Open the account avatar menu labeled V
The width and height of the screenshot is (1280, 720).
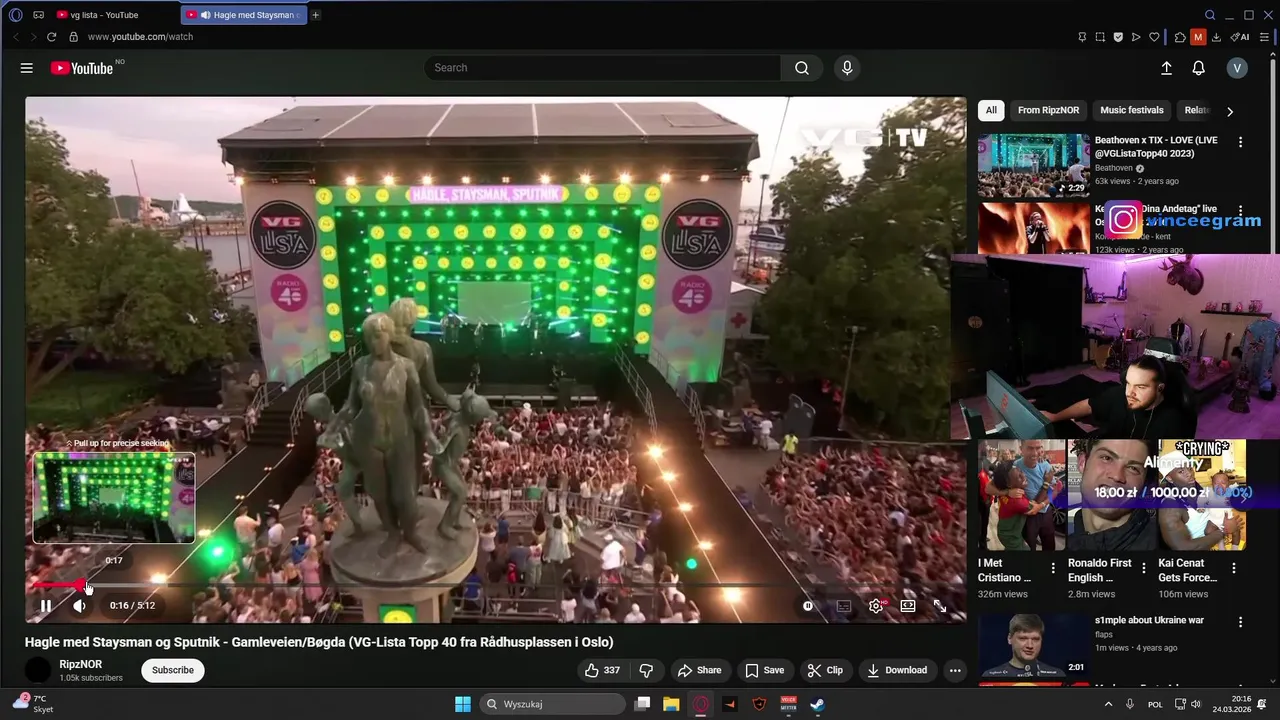(x=1237, y=68)
